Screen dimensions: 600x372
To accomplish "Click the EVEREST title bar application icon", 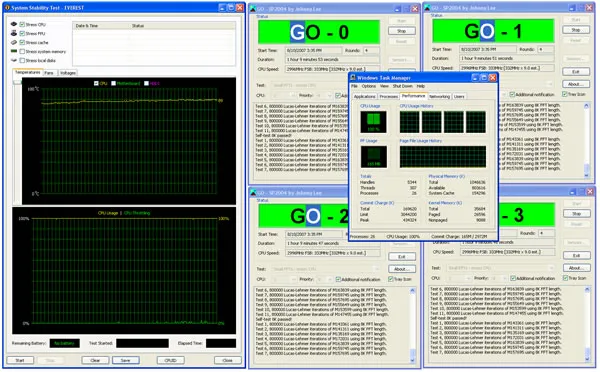I will (7, 8).
